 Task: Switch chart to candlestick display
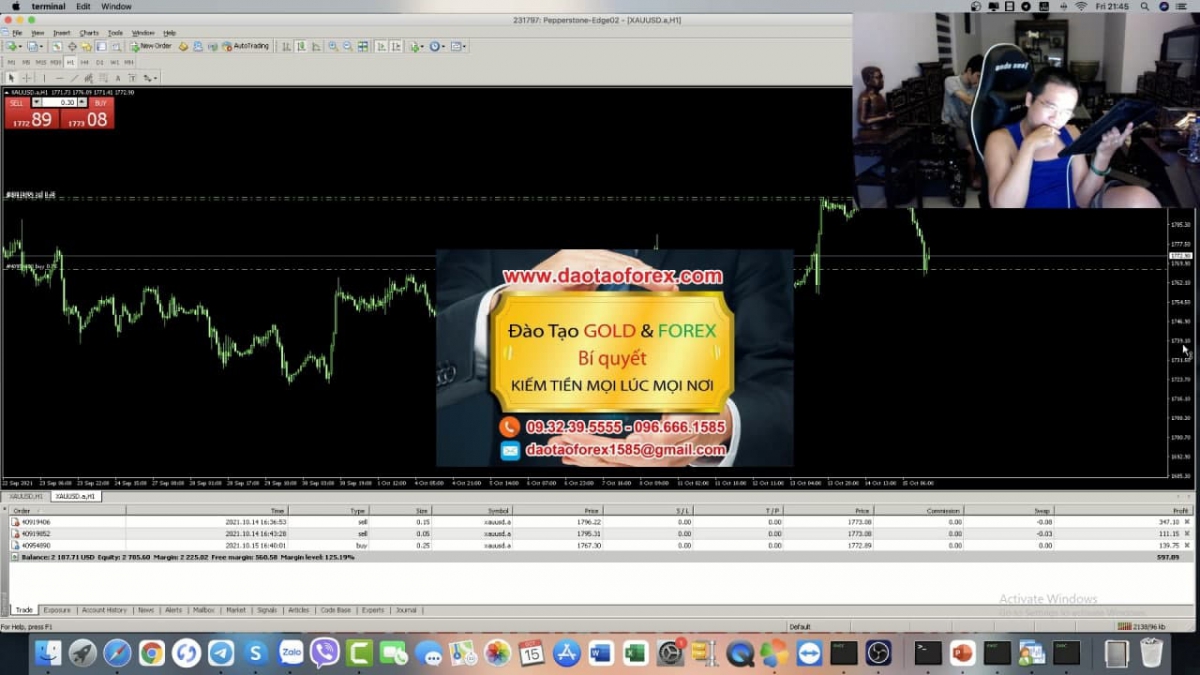301,46
